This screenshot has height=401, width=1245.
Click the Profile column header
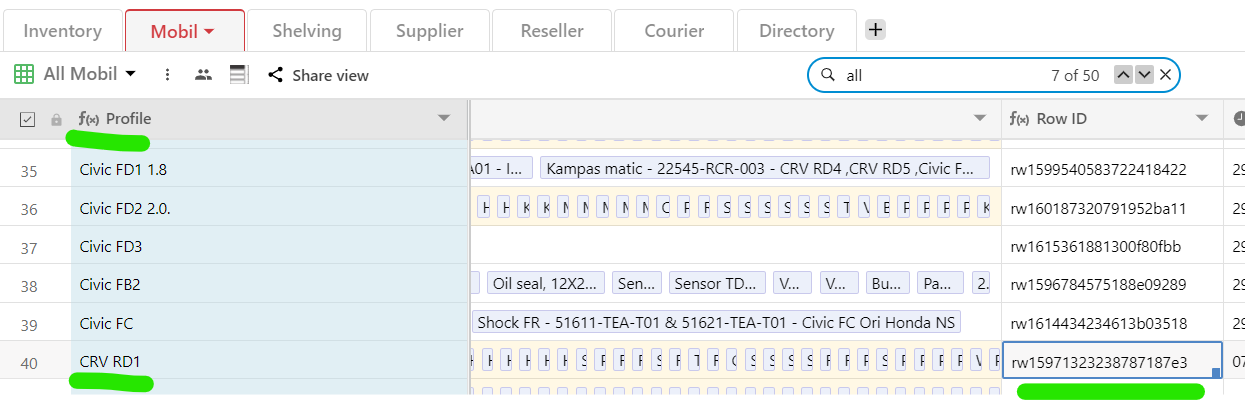[x=269, y=119]
